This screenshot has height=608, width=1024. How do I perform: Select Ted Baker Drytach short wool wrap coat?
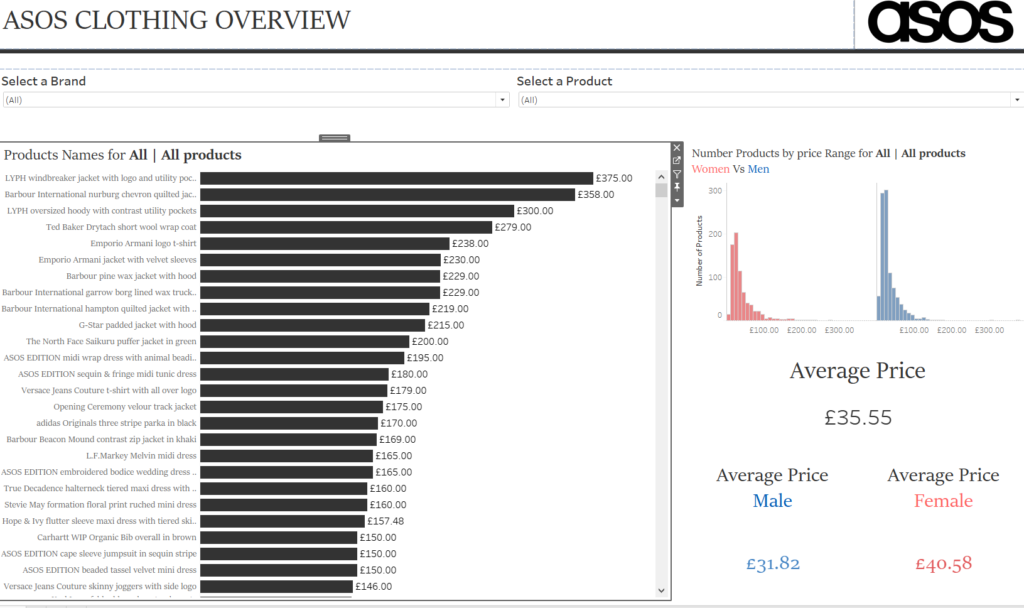pos(121,227)
